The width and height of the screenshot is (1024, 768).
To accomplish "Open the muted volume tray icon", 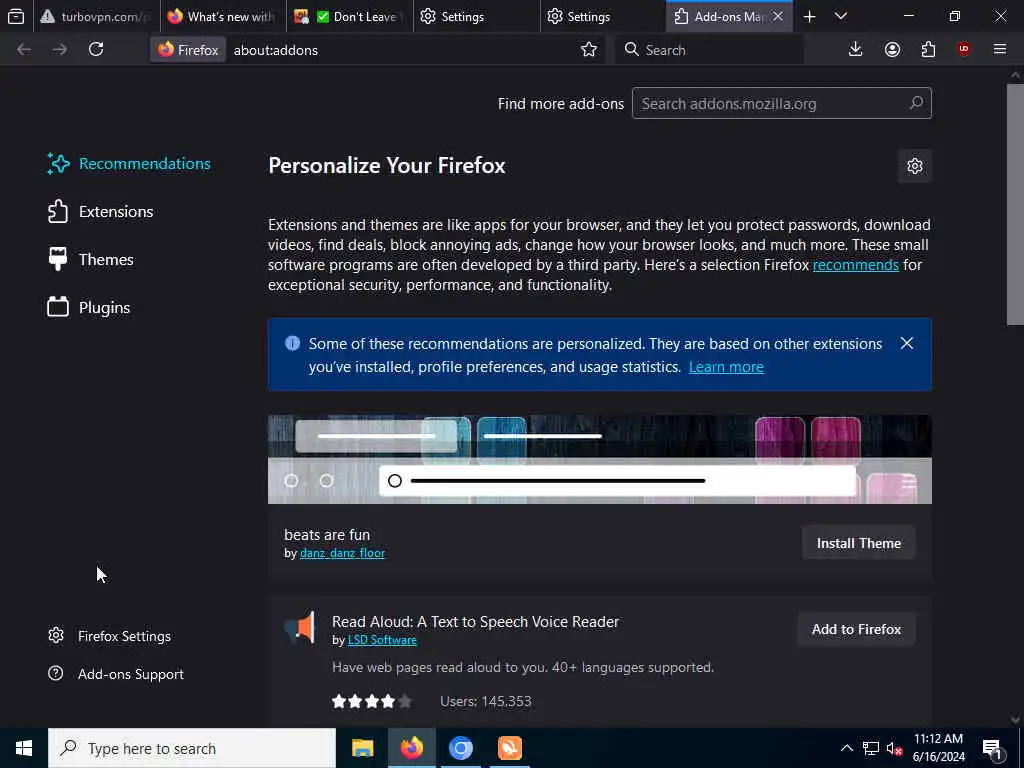I will point(894,748).
